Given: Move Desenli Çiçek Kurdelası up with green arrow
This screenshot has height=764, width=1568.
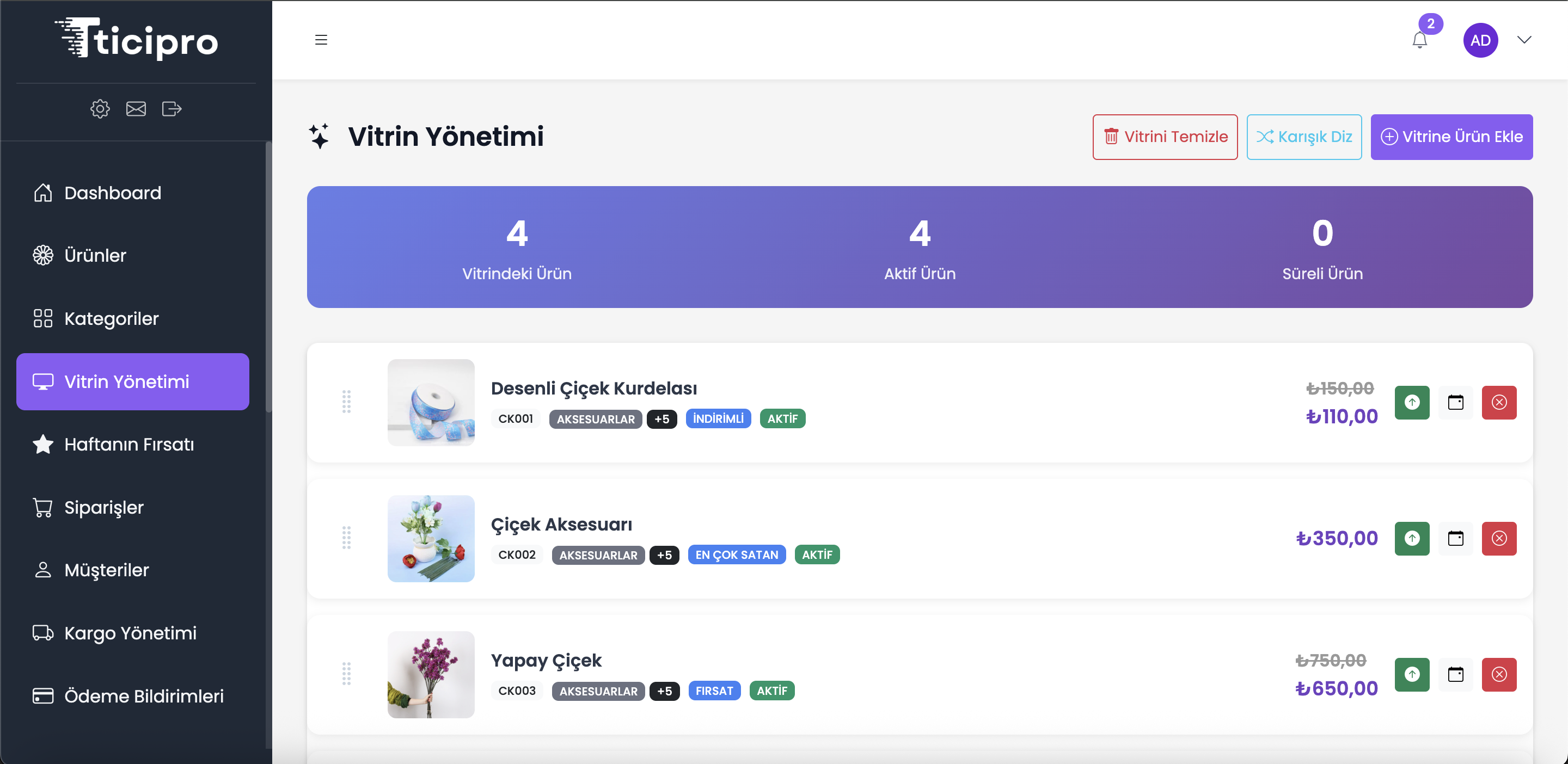Looking at the screenshot, I should (x=1412, y=402).
